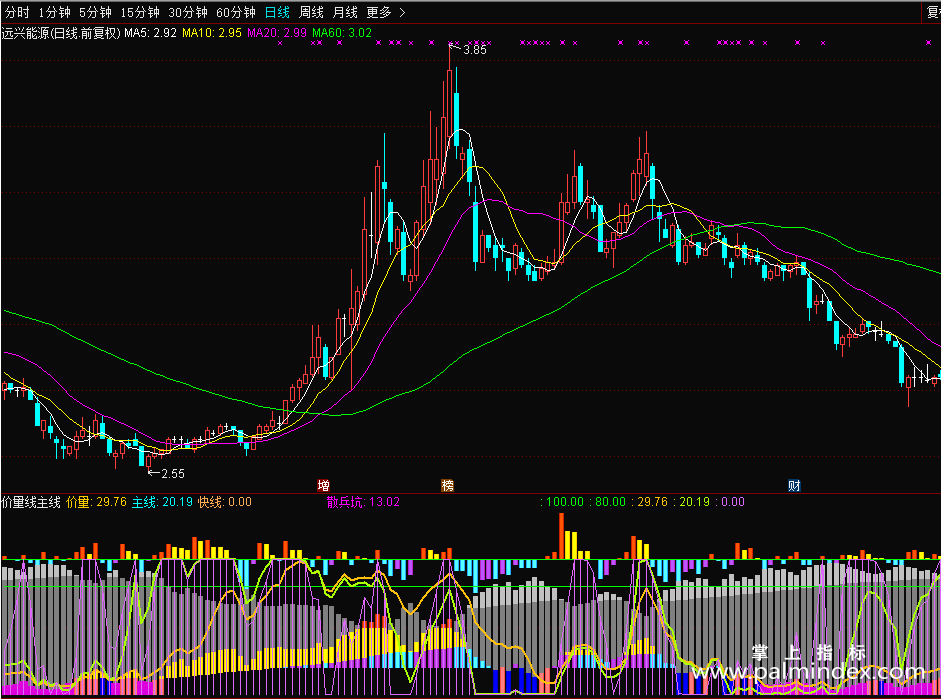Screen dimensions: 941x699
Task: Click the 快线: 0.00 value label
Action: pos(224,502)
